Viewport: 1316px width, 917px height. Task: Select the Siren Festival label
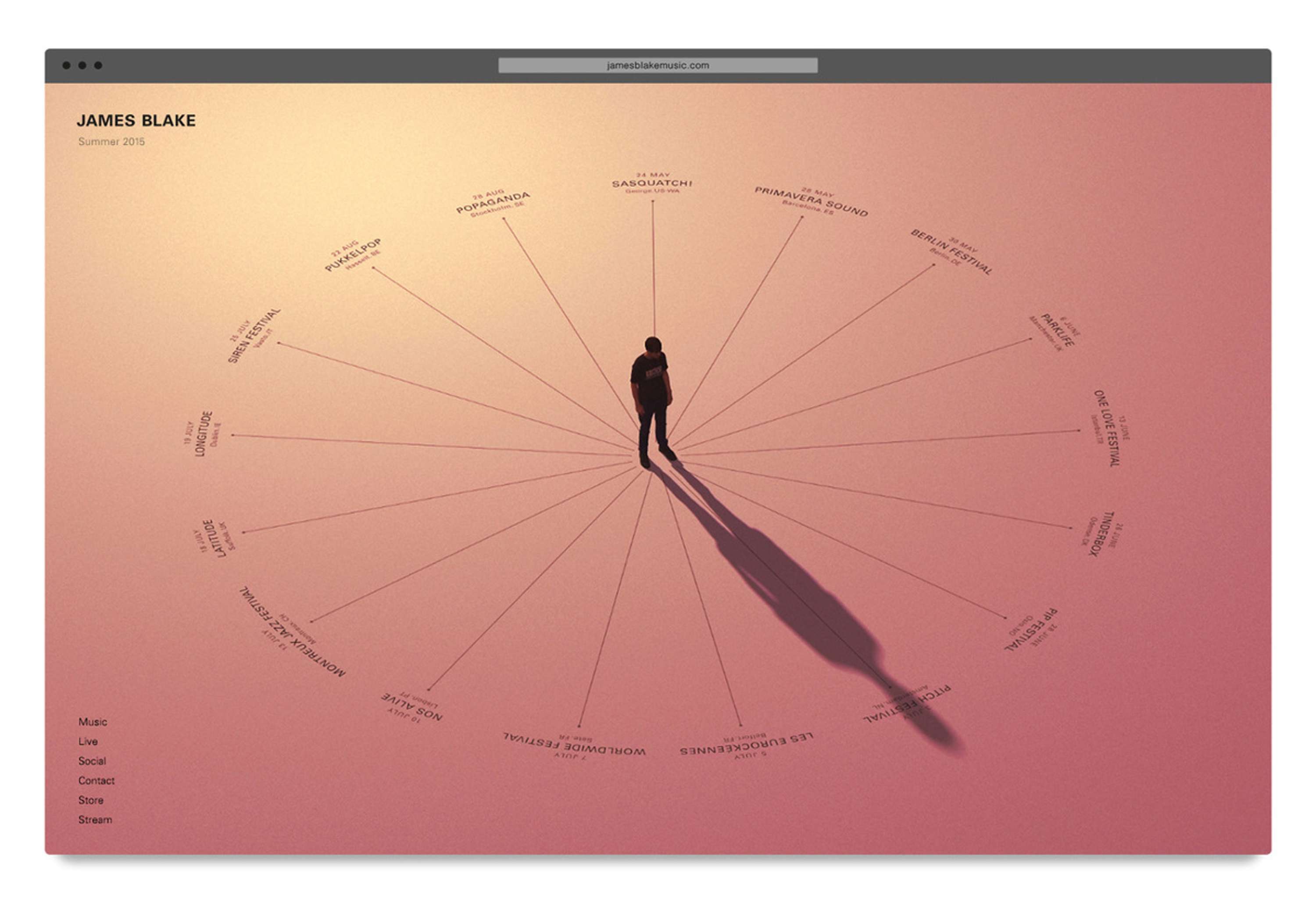point(254,335)
